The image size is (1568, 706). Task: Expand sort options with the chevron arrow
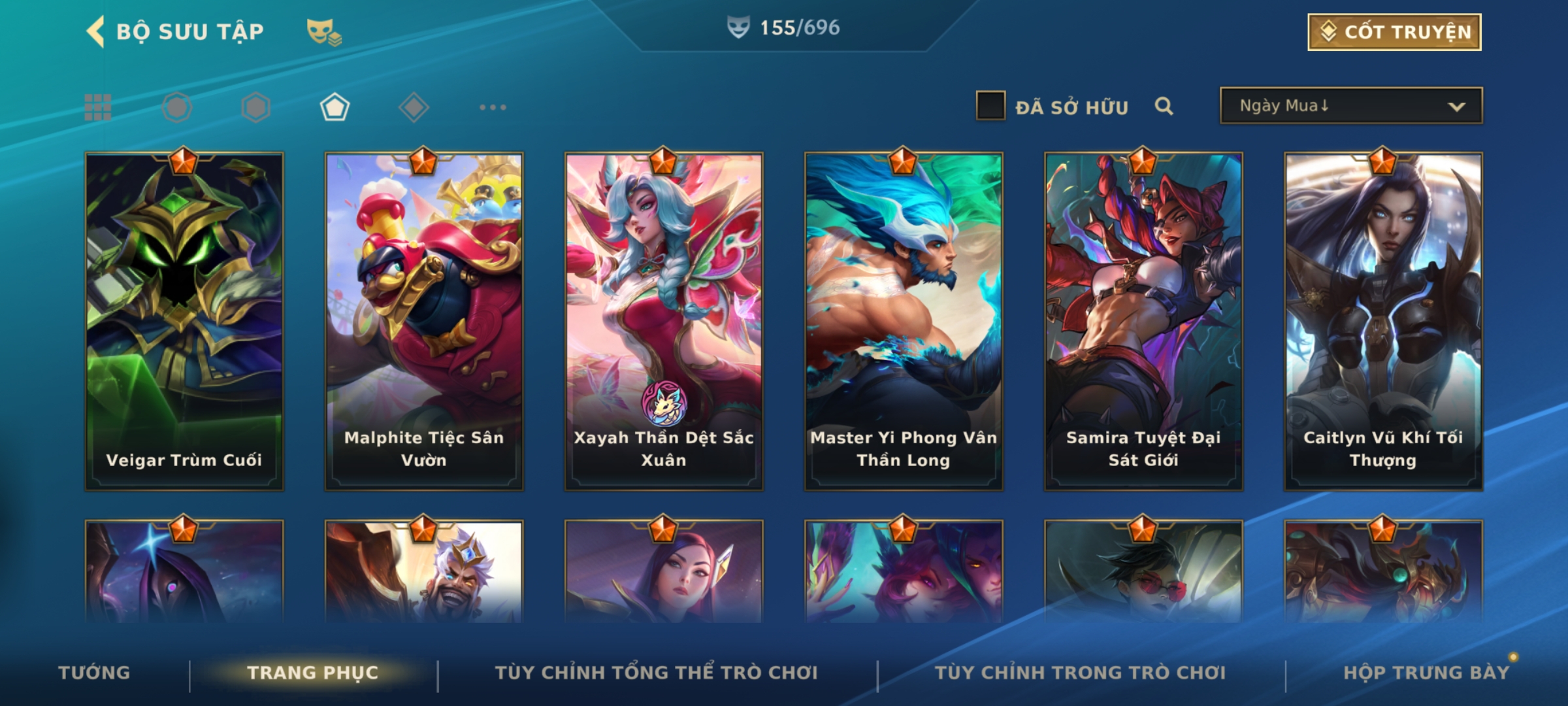tap(1456, 107)
